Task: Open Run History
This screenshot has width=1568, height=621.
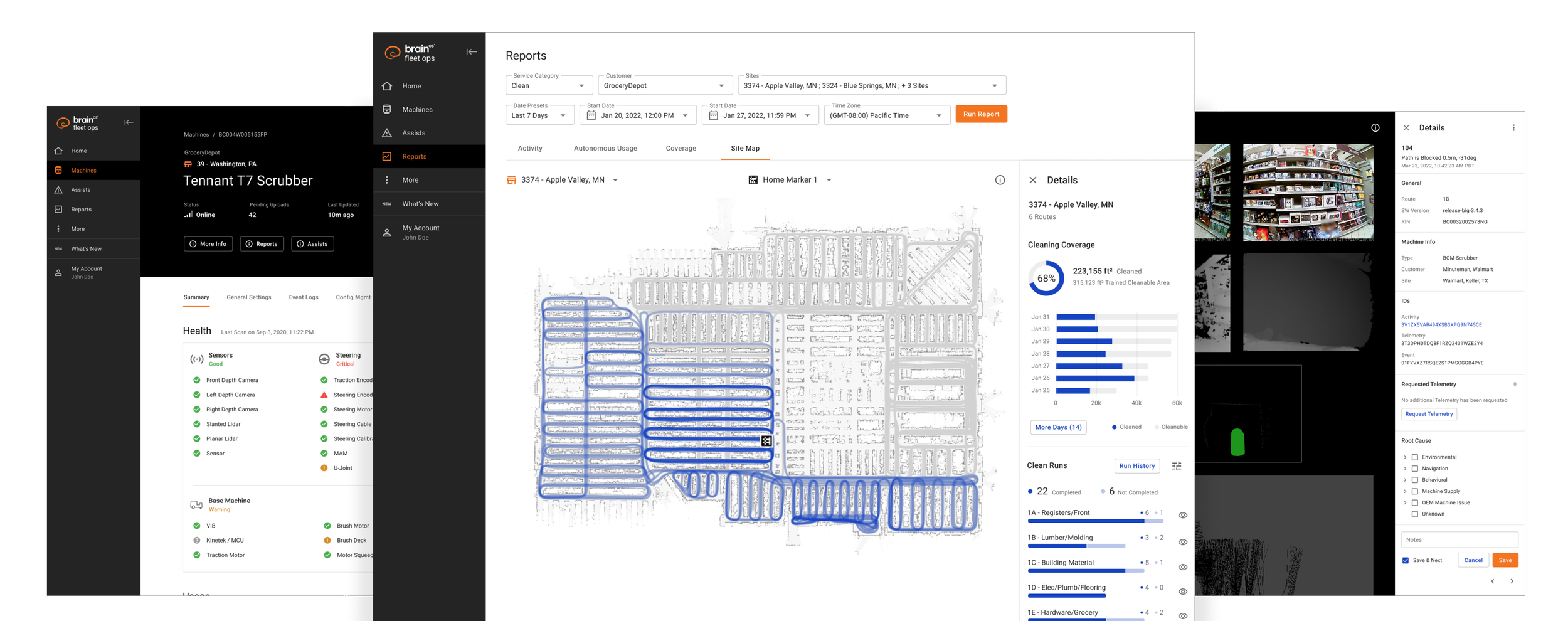Action: (1136, 466)
